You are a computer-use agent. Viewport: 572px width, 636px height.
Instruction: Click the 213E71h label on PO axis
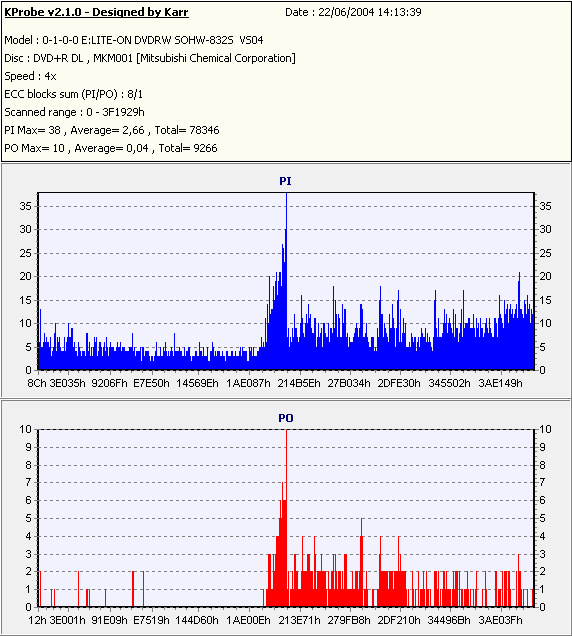pyautogui.click(x=299, y=620)
